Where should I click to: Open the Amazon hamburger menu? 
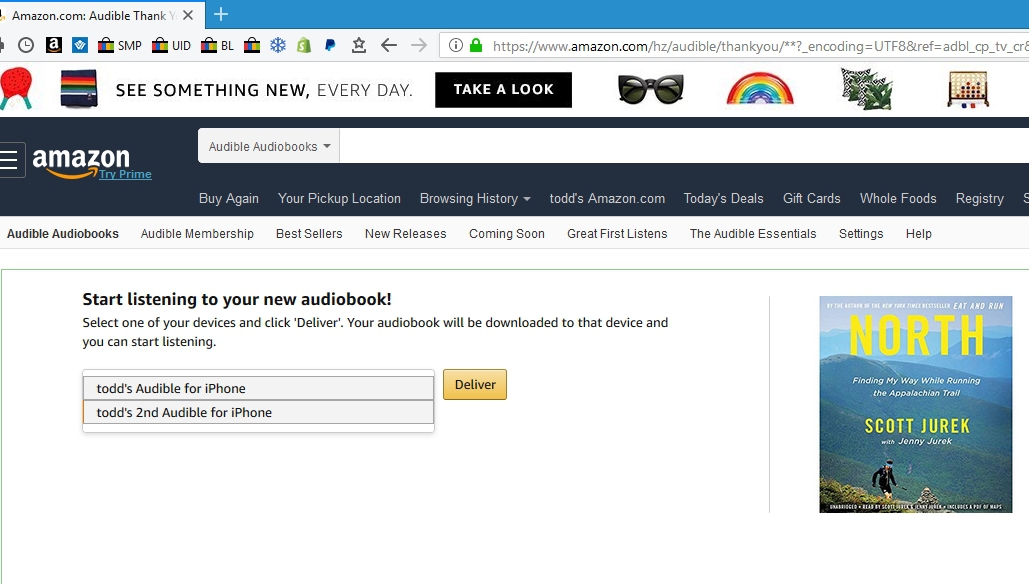point(9,159)
